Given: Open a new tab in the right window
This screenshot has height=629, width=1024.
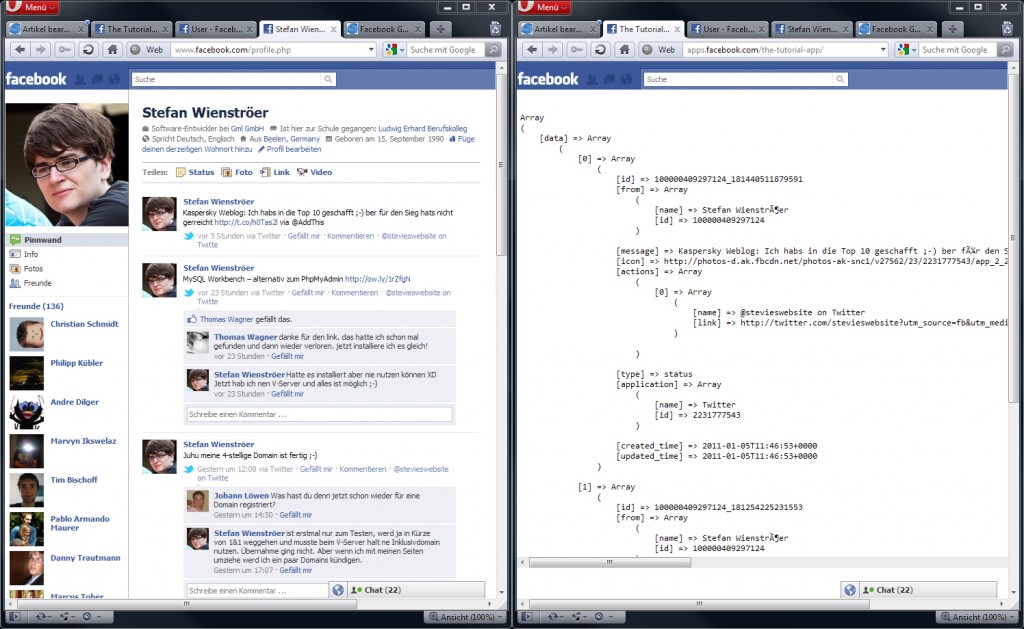Looking at the screenshot, I should (x=953, y=29).
